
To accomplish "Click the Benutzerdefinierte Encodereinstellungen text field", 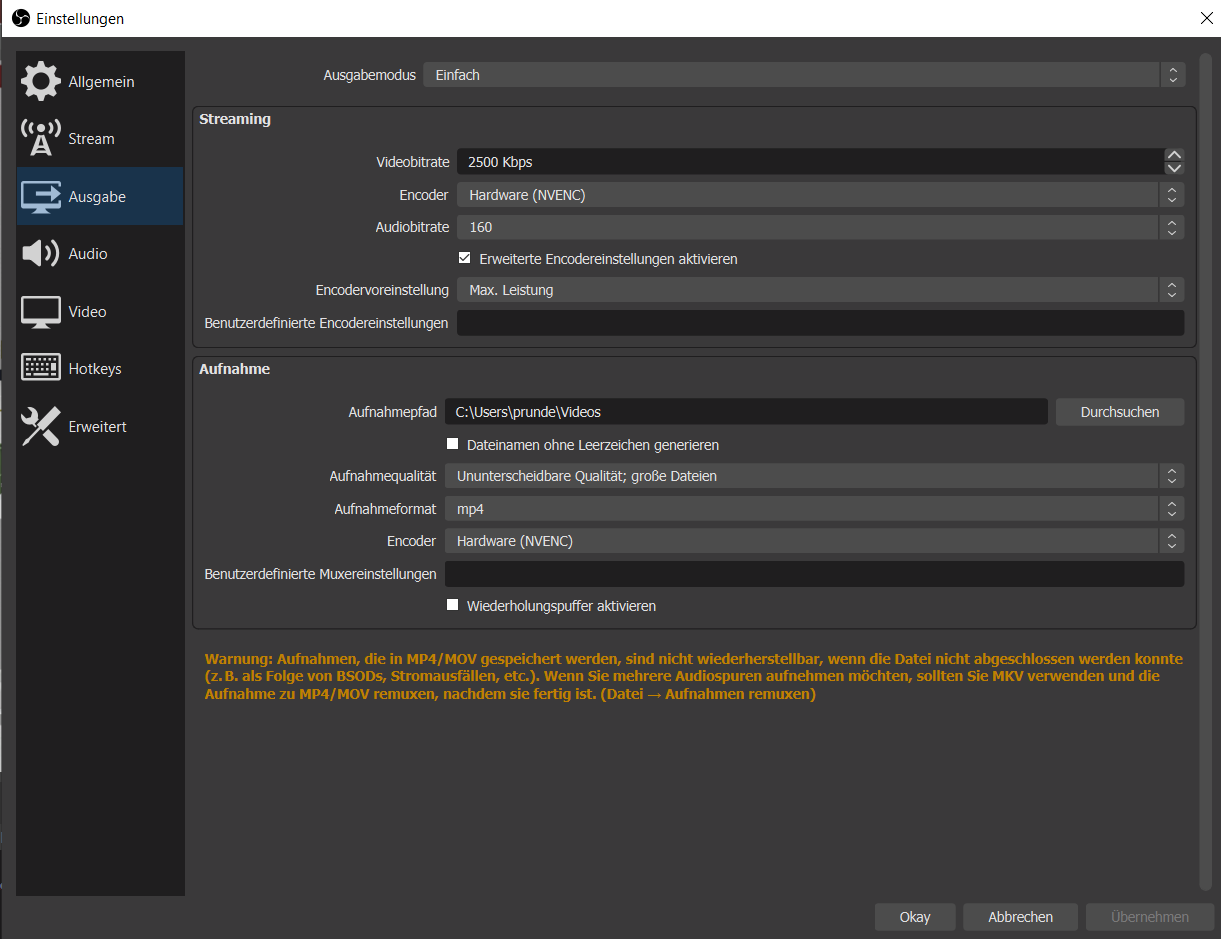I will click(x=820, y=323).
